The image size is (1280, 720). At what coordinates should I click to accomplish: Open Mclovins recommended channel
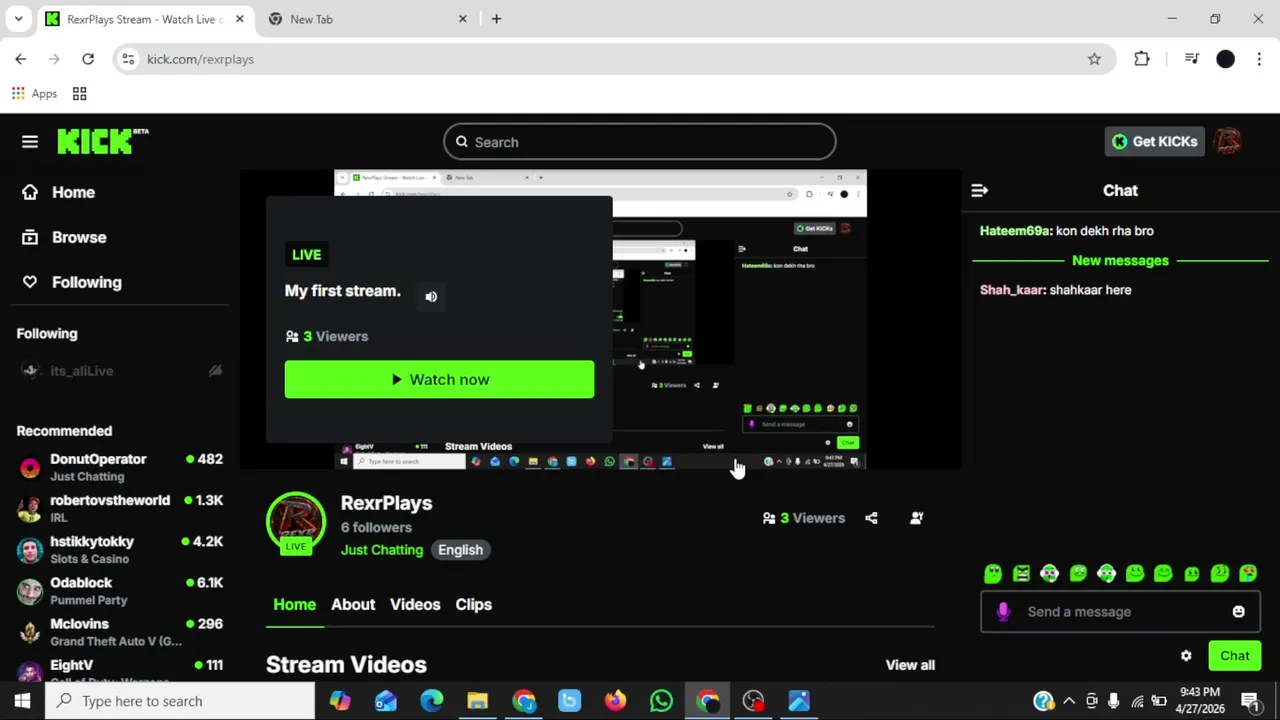(120, 631)
